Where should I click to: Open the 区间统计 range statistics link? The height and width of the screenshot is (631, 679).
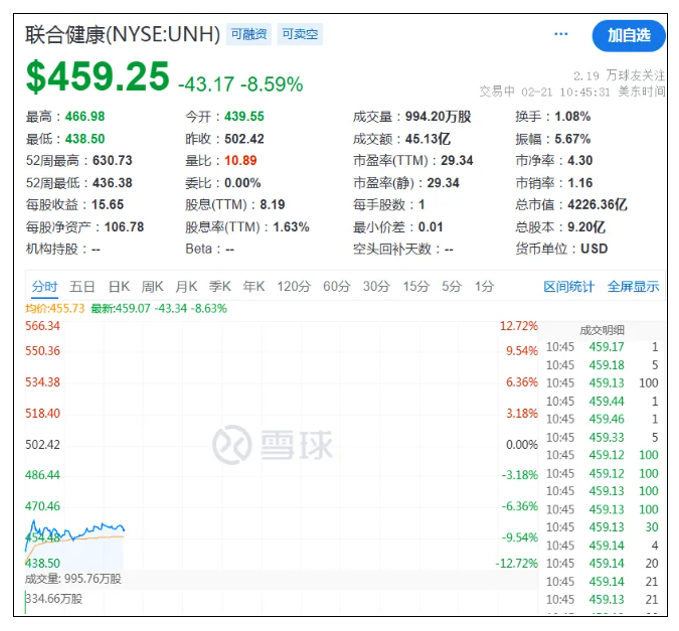pos(569,287)
